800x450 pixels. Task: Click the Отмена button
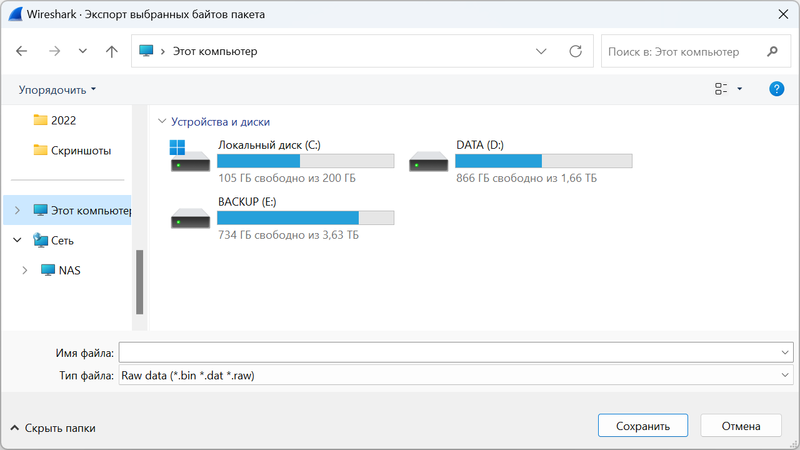741,426
